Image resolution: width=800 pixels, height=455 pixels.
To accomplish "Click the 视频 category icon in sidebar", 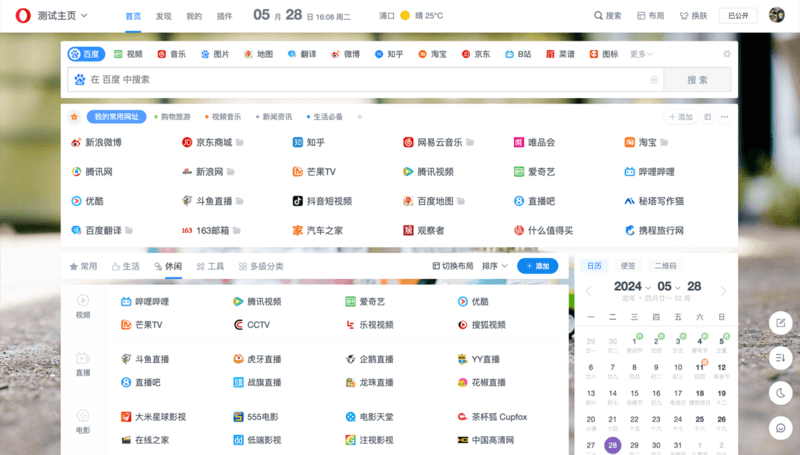I will pos(83,300).
